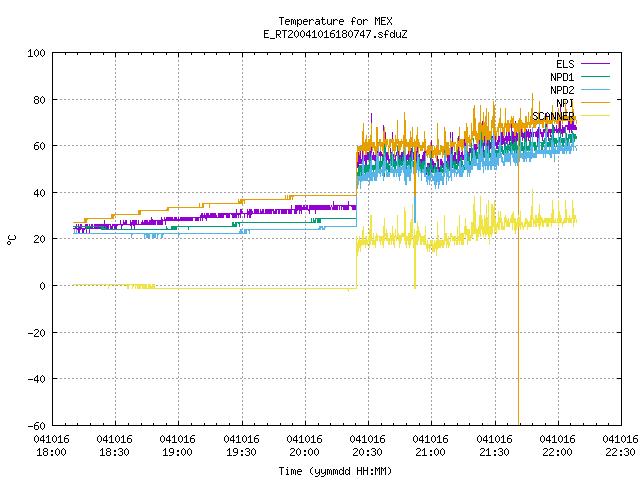The image size is (640, 480).
Task: Click the NPI legend label
Action: 565,103
